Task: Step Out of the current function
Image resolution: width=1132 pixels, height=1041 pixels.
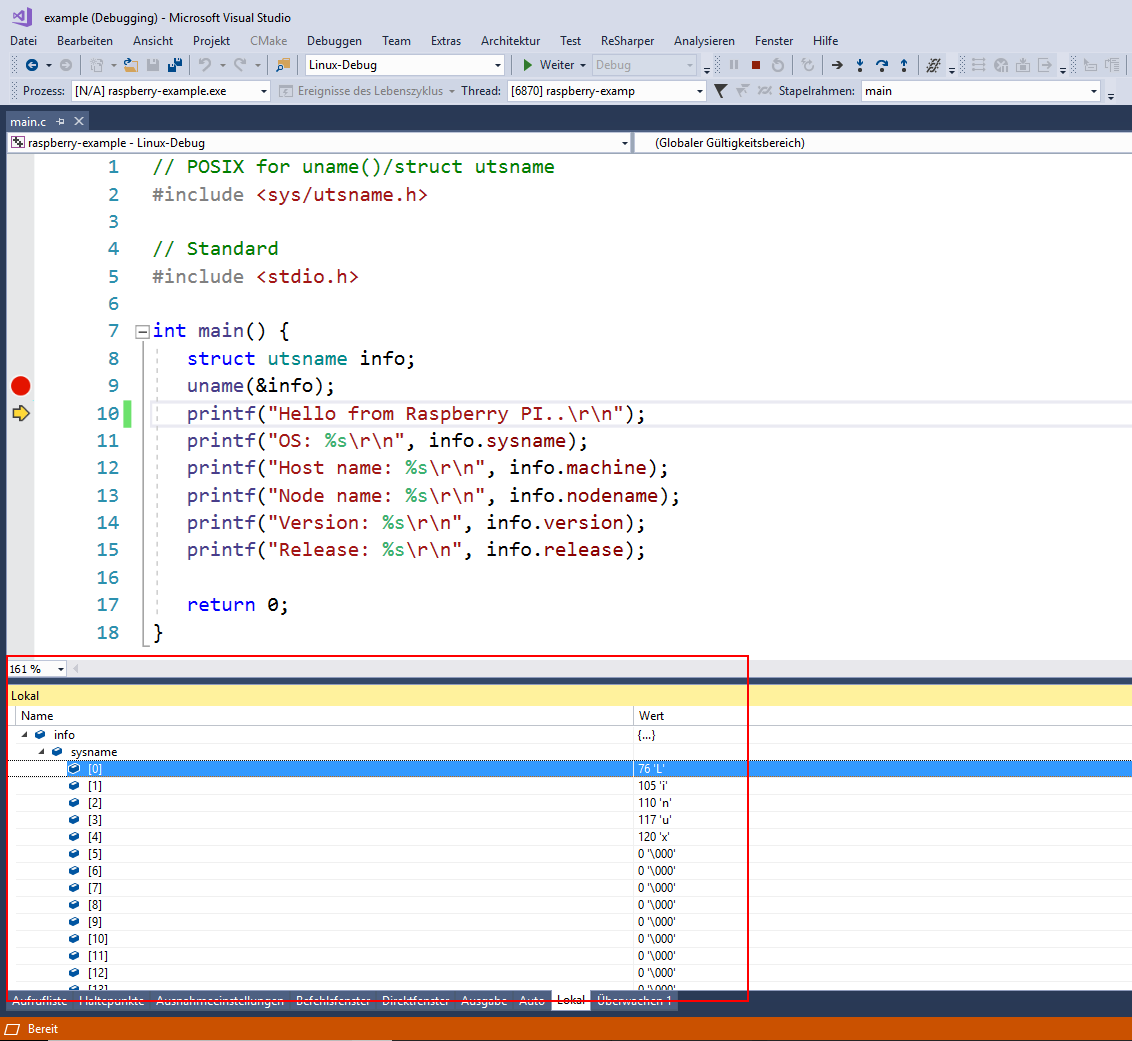Action: pyautogui.click(x=904, y=65)
